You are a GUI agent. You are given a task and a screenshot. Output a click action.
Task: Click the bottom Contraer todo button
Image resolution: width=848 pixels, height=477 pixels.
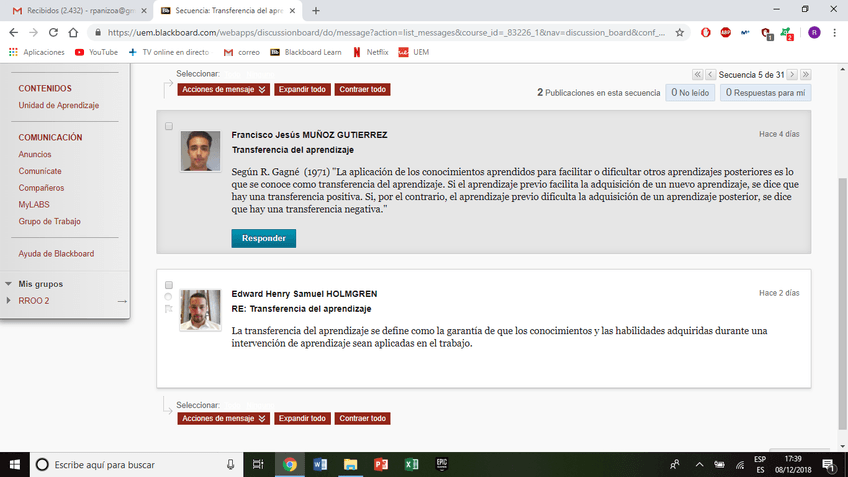click(362, 418)
